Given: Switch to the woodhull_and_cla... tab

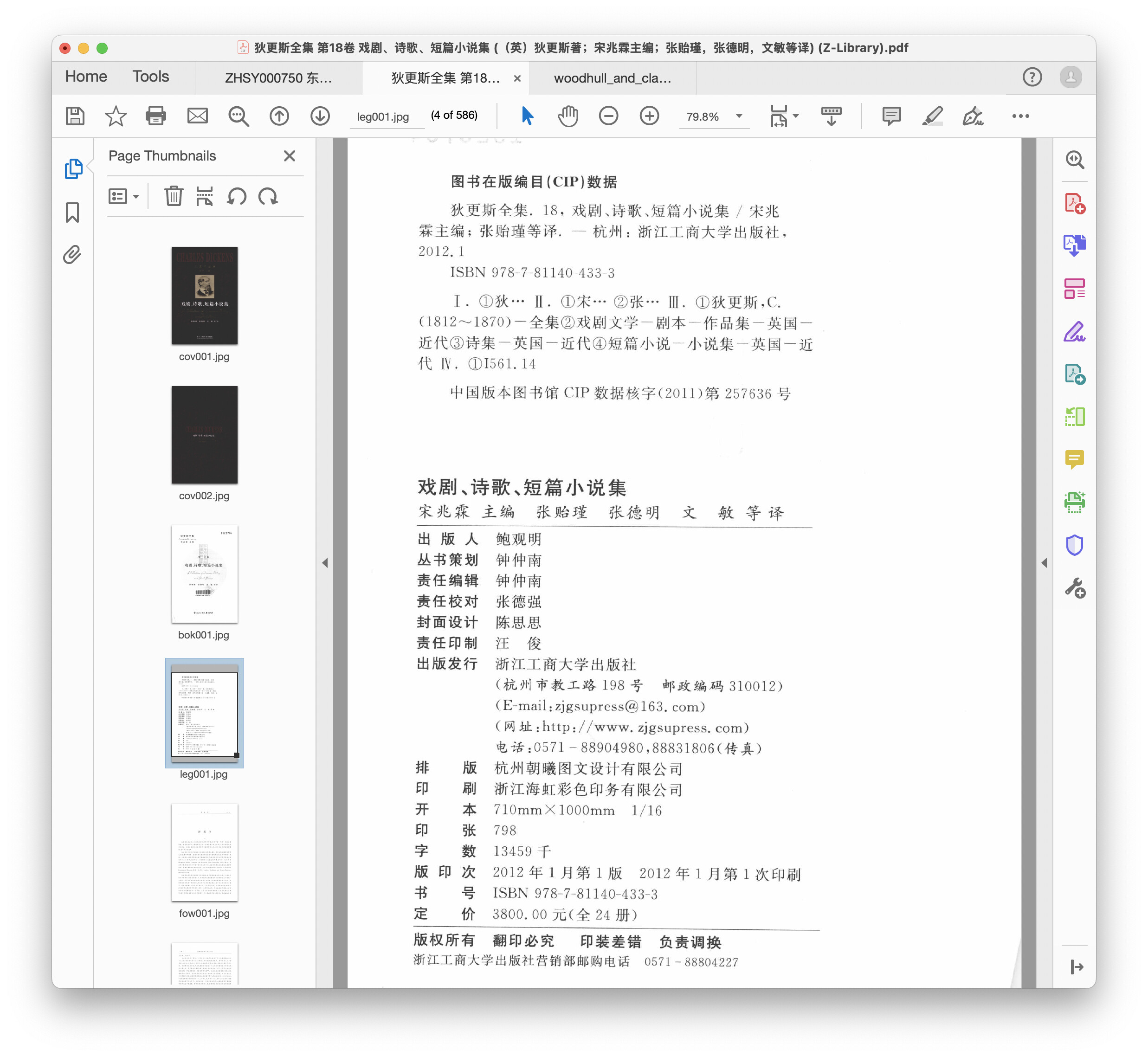Looking at the screenshot, I should tap(612, 78).
